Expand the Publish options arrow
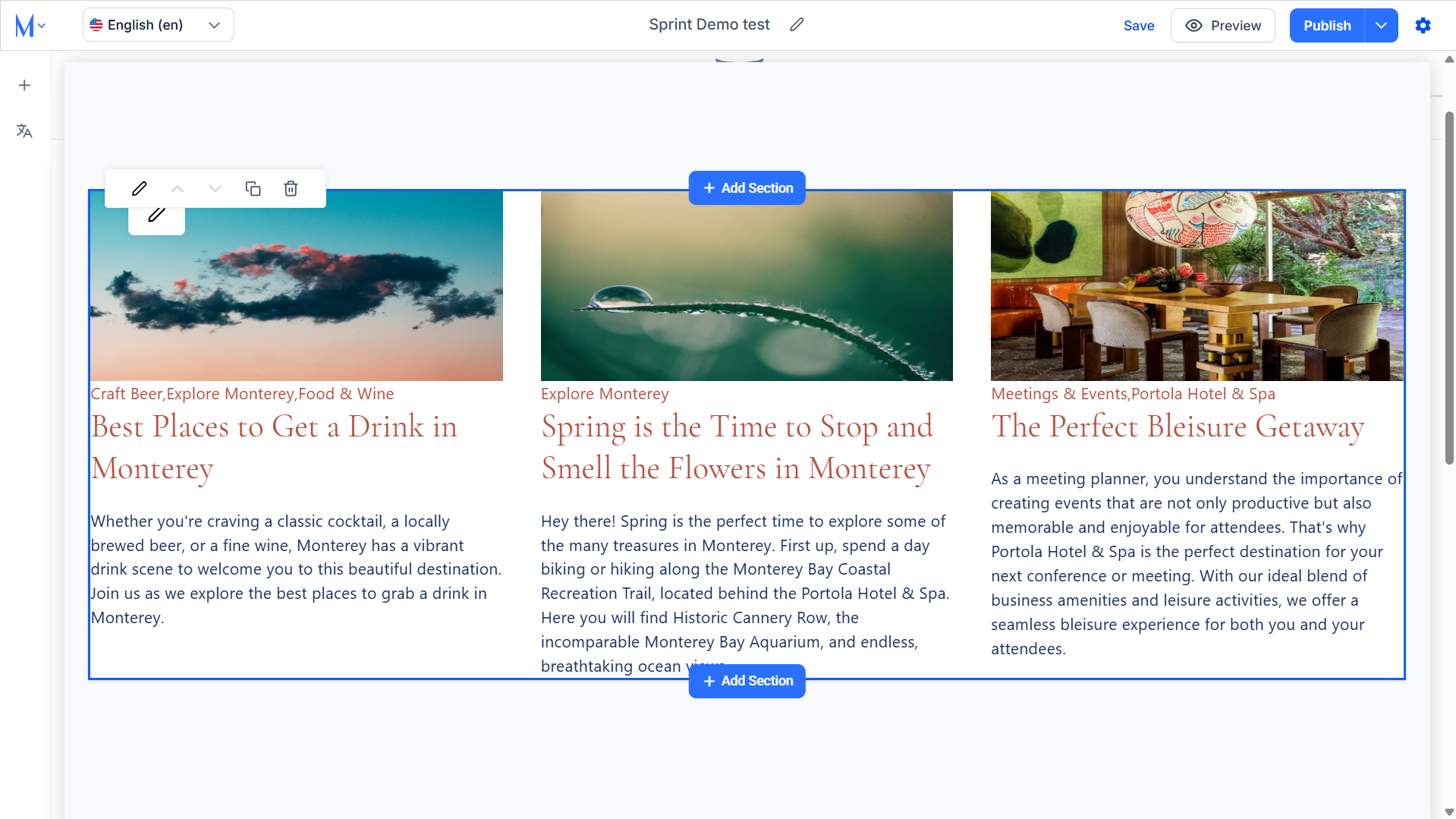The image size is (1456, 819). coord(1381,26)
